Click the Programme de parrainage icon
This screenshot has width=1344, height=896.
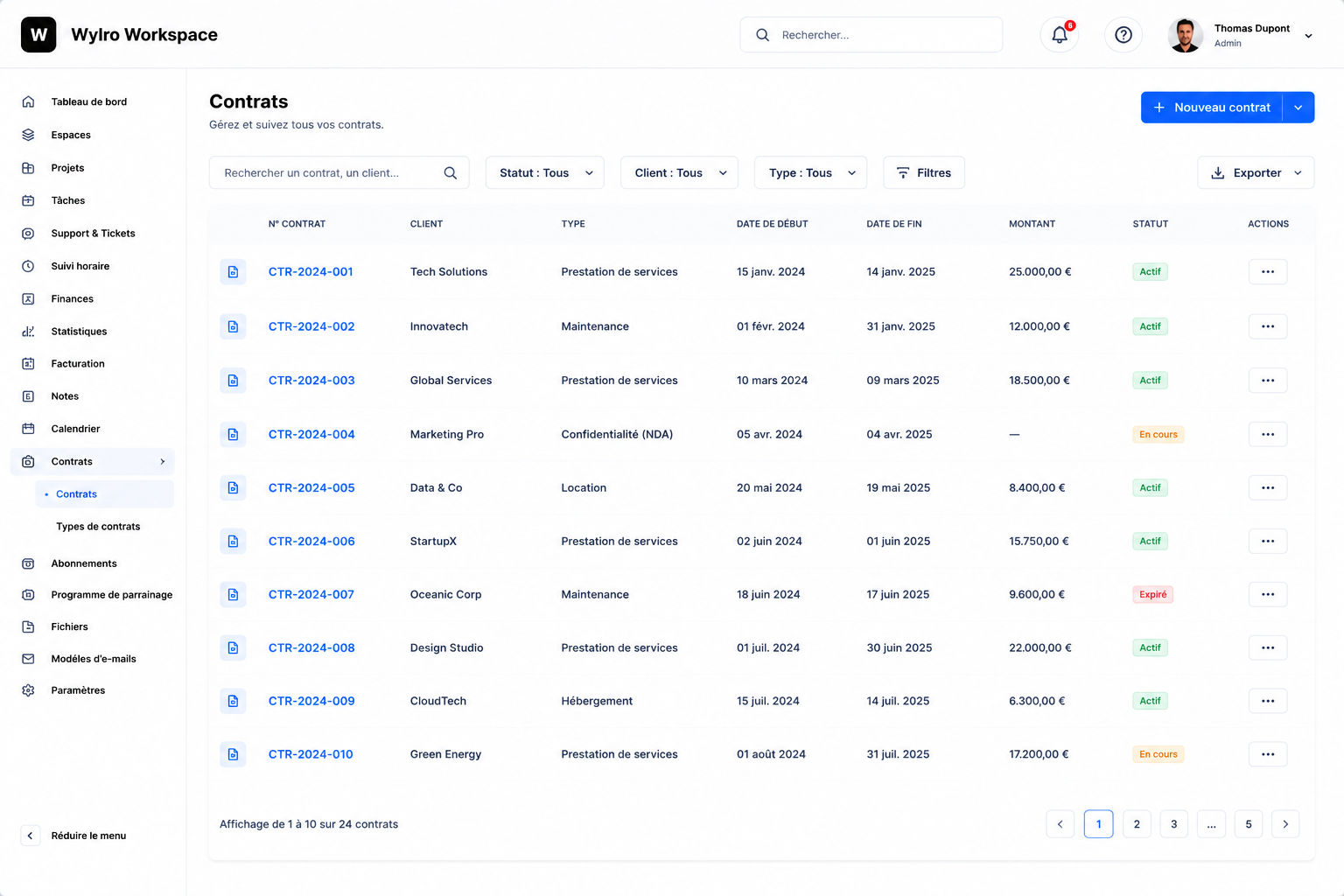click(x=28, y=595)
